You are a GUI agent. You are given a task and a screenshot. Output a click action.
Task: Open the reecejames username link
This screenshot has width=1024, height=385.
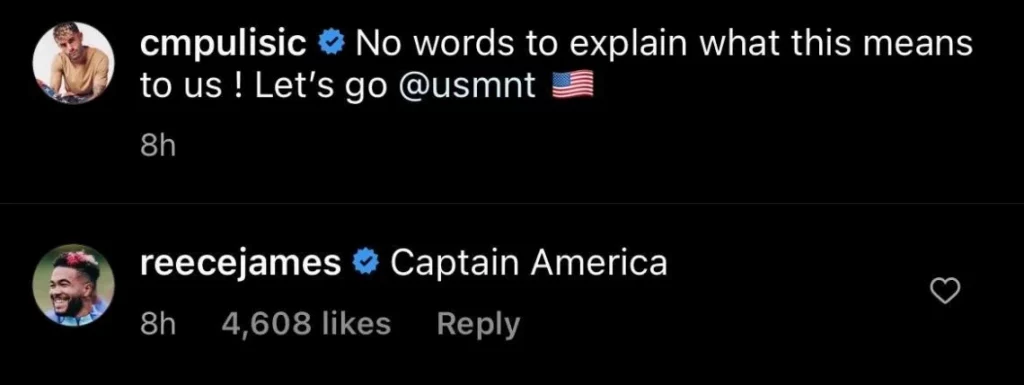pos(241,264)
